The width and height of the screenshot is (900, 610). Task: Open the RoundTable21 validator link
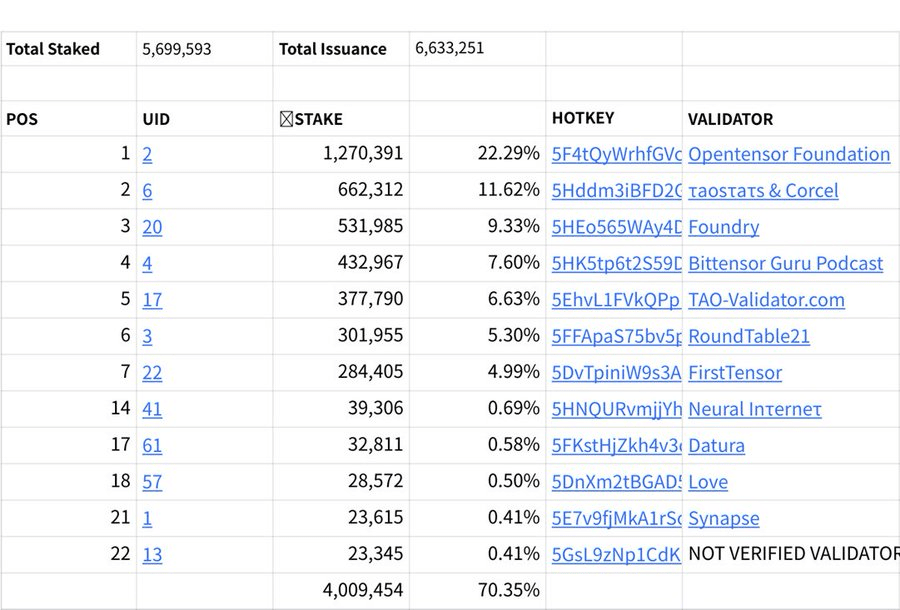click(748, 336)
